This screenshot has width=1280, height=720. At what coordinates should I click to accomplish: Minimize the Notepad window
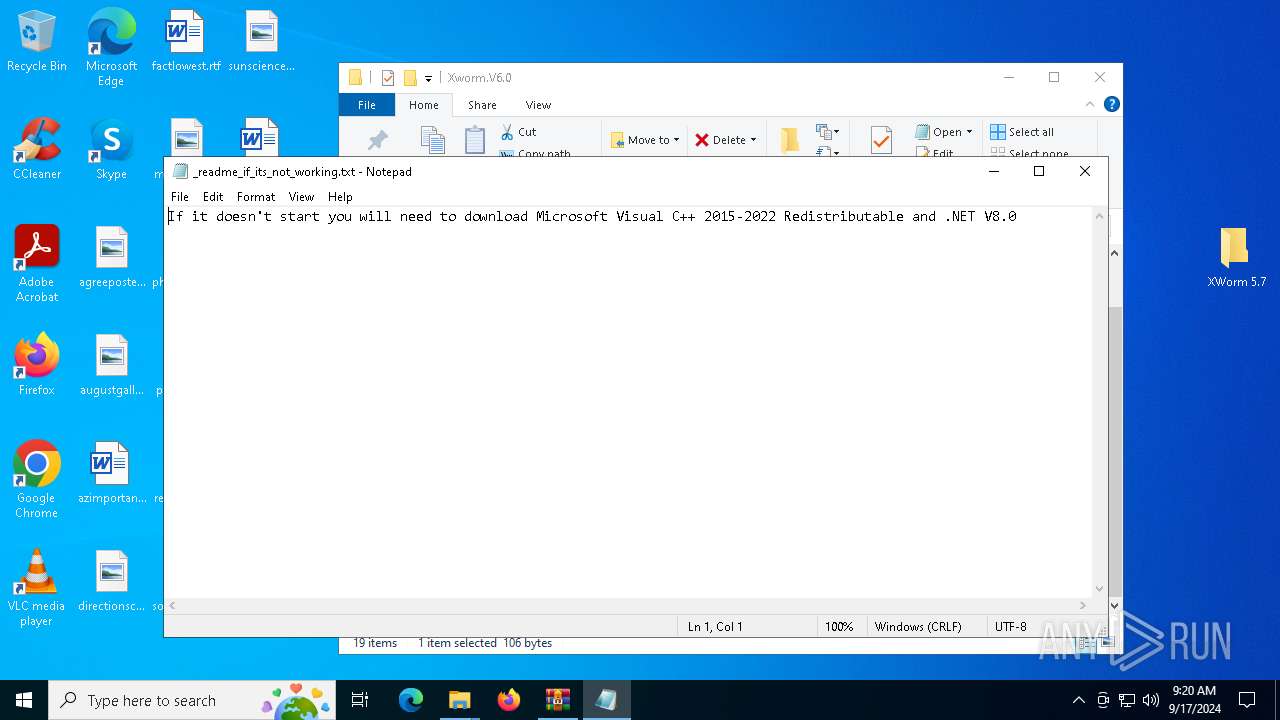tap(994, 172)
